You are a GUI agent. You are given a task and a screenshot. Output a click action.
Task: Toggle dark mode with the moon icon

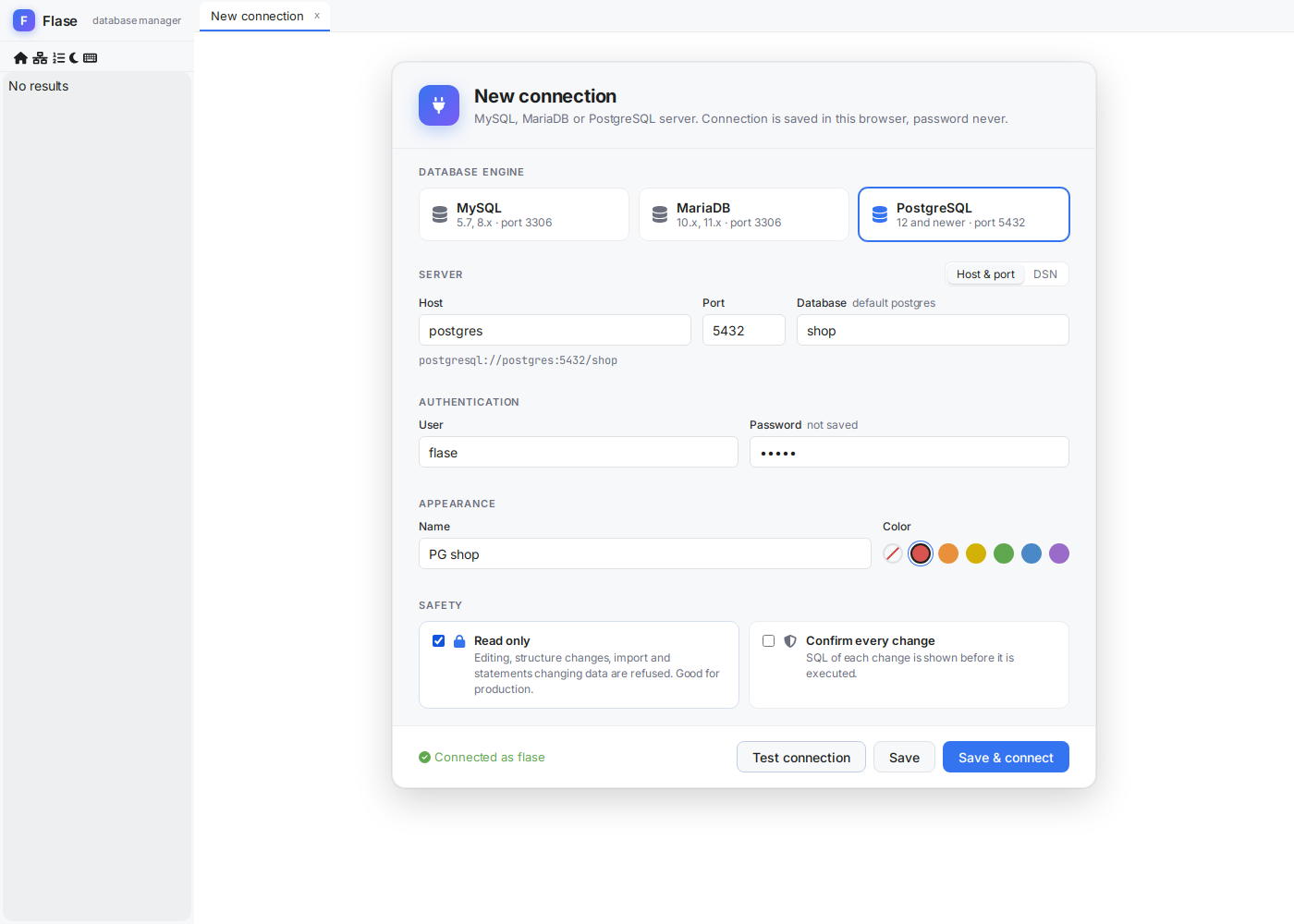tap(74, 57)
